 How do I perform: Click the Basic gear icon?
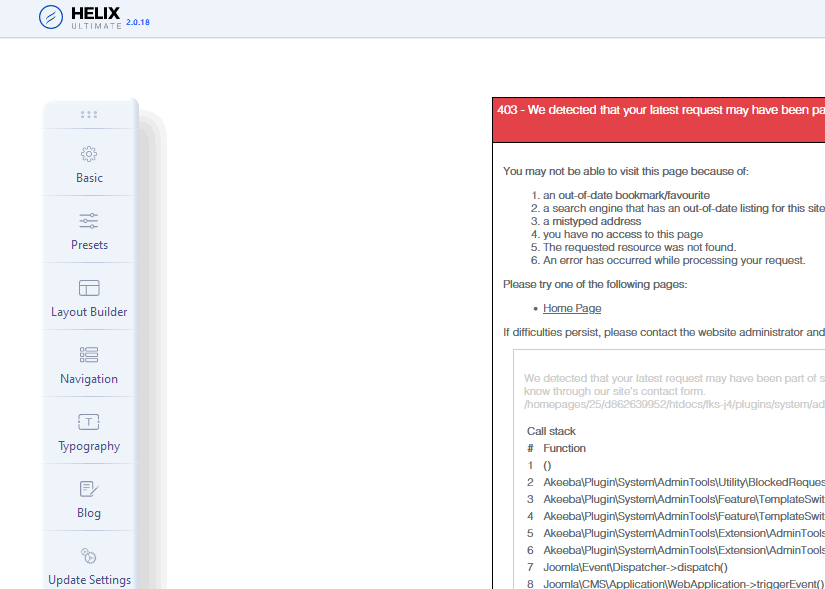click(89, 154)
